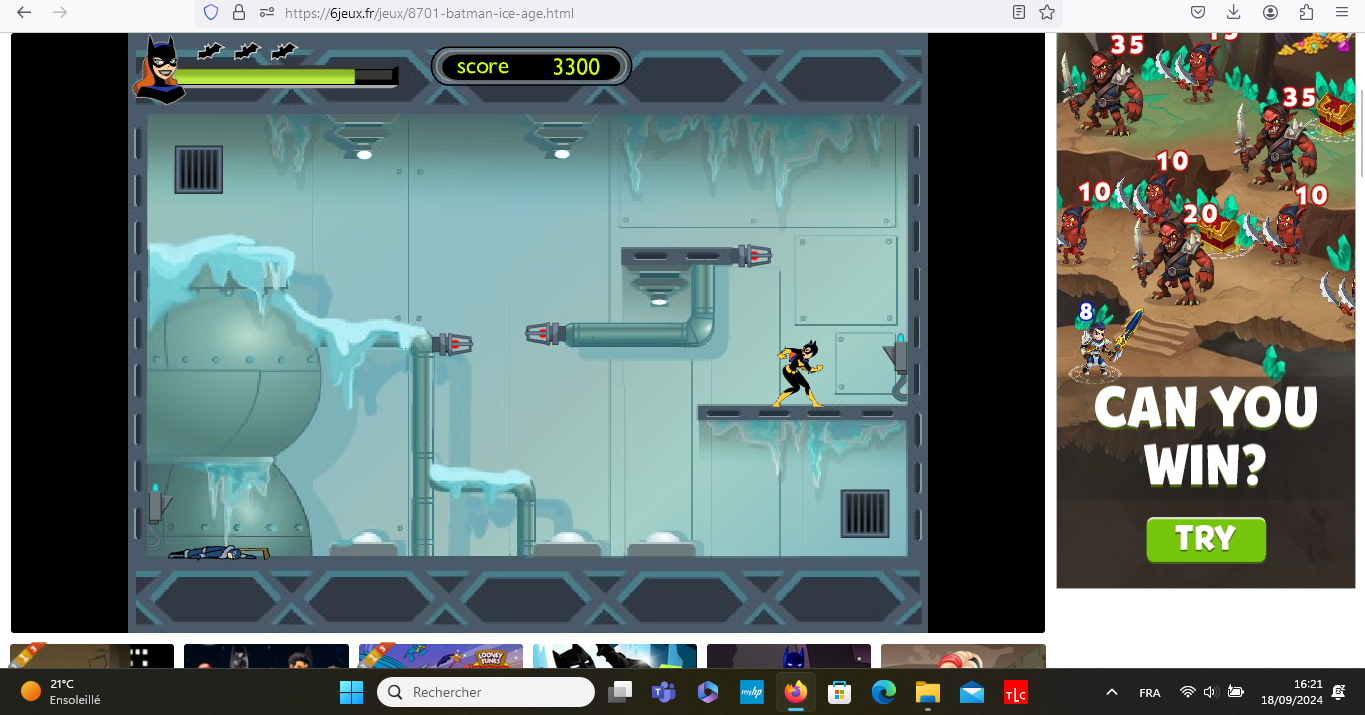This screenshot has width=1365, height=715.
Task: Expand hidden system tray icons chevron
Action: tap(1111, 692)
